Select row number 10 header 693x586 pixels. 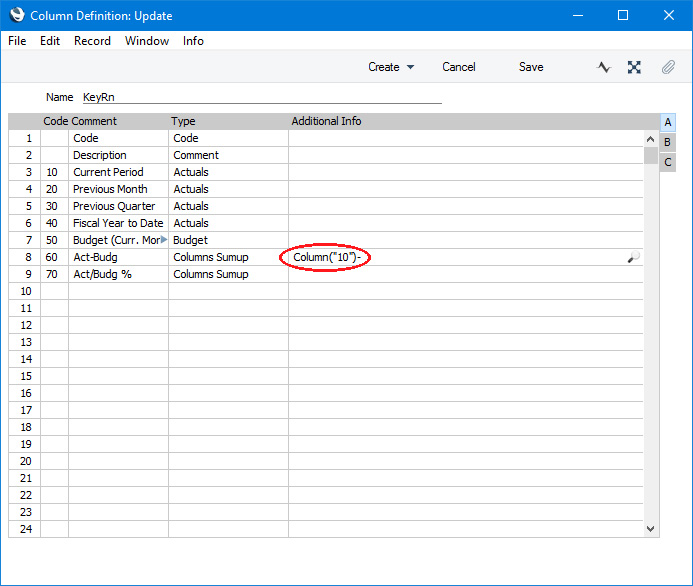(x=25, y=291)
